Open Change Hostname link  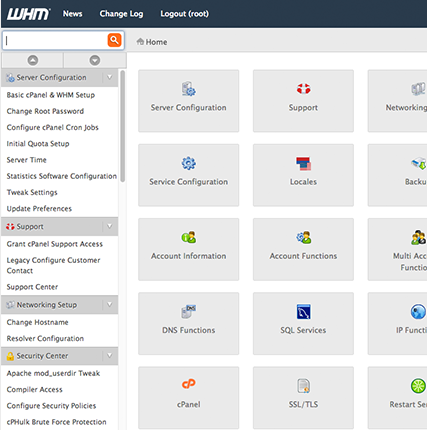pyautogui.click(x=38, y=322)
